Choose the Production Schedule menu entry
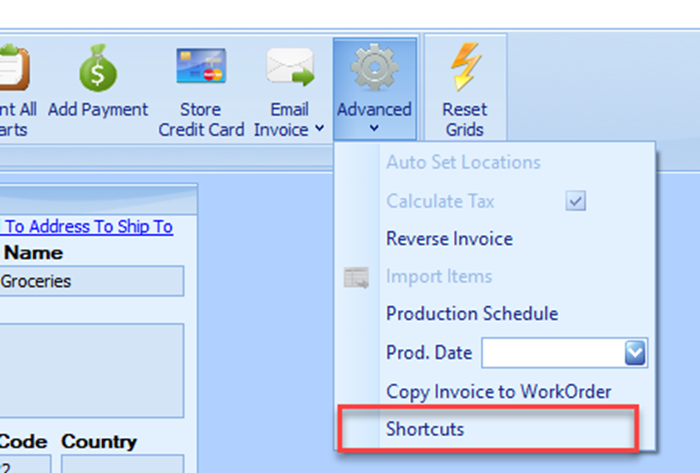The image size is (700, 473). [471, 314]
